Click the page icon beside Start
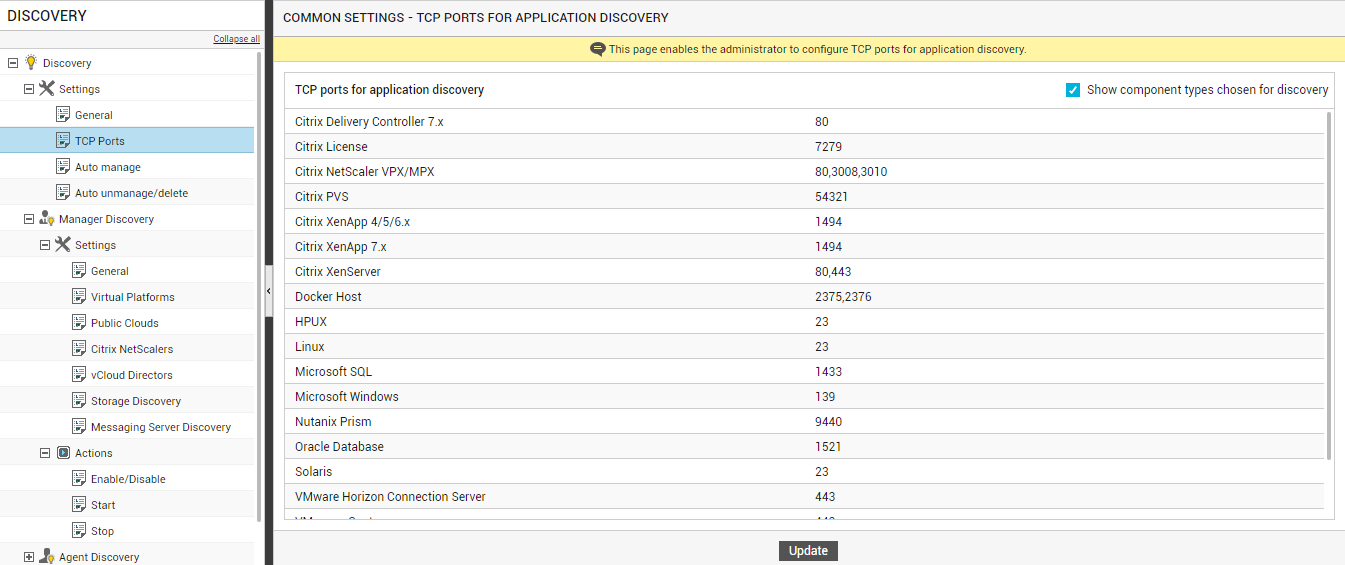This screenshot has height=565, width=1345. click(79, 504)
